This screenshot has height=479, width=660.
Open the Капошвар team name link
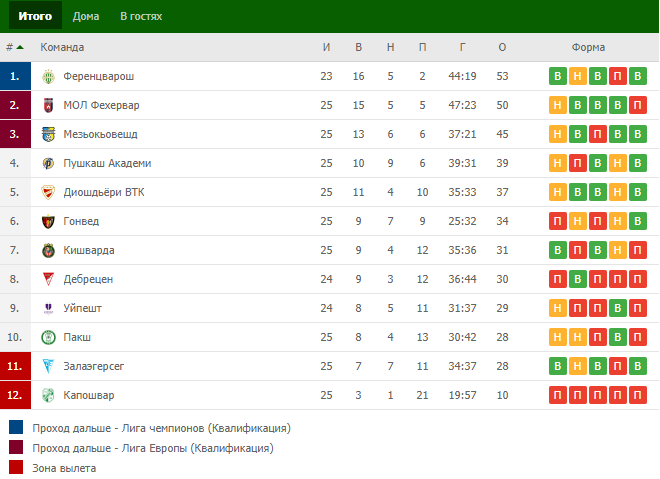tap(88, 395)
